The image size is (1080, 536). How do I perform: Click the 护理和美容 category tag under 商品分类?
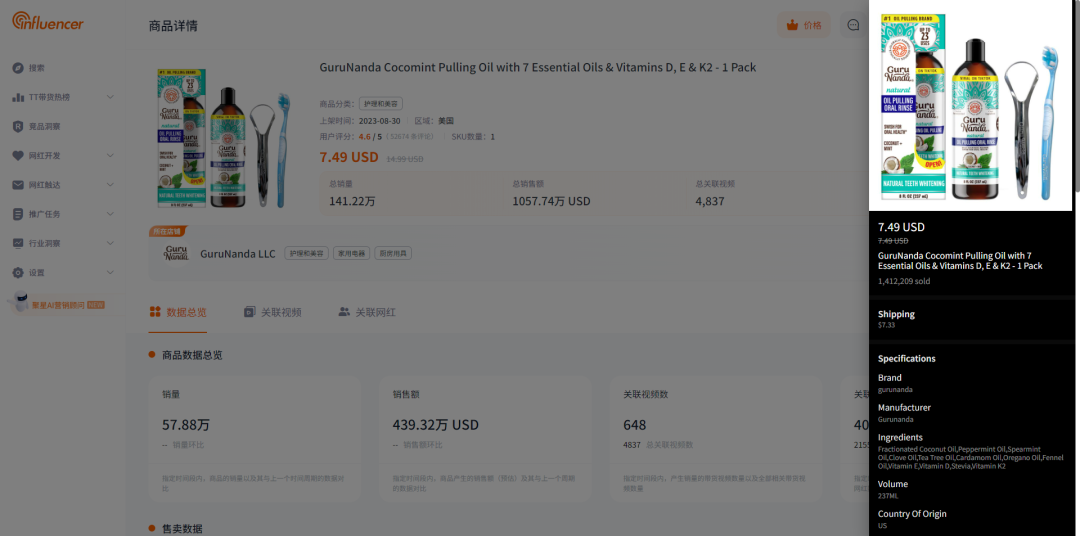click(x=381, y=104)
